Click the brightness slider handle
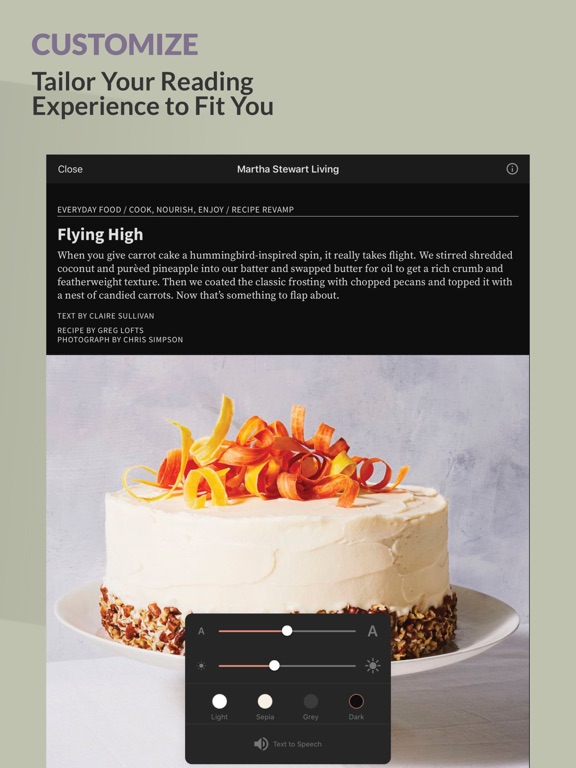The width and height of the screenshot is (576, 768). [274, 665]
